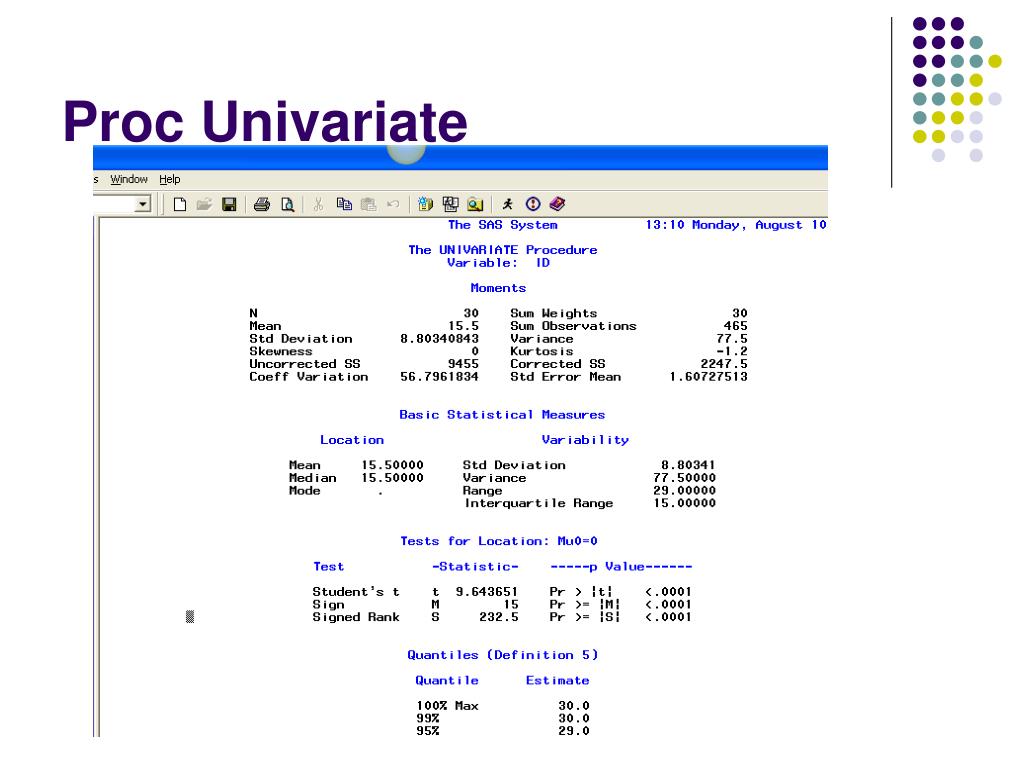Click the Print Preview icon

pyautogui.click(x=287, y=204)
